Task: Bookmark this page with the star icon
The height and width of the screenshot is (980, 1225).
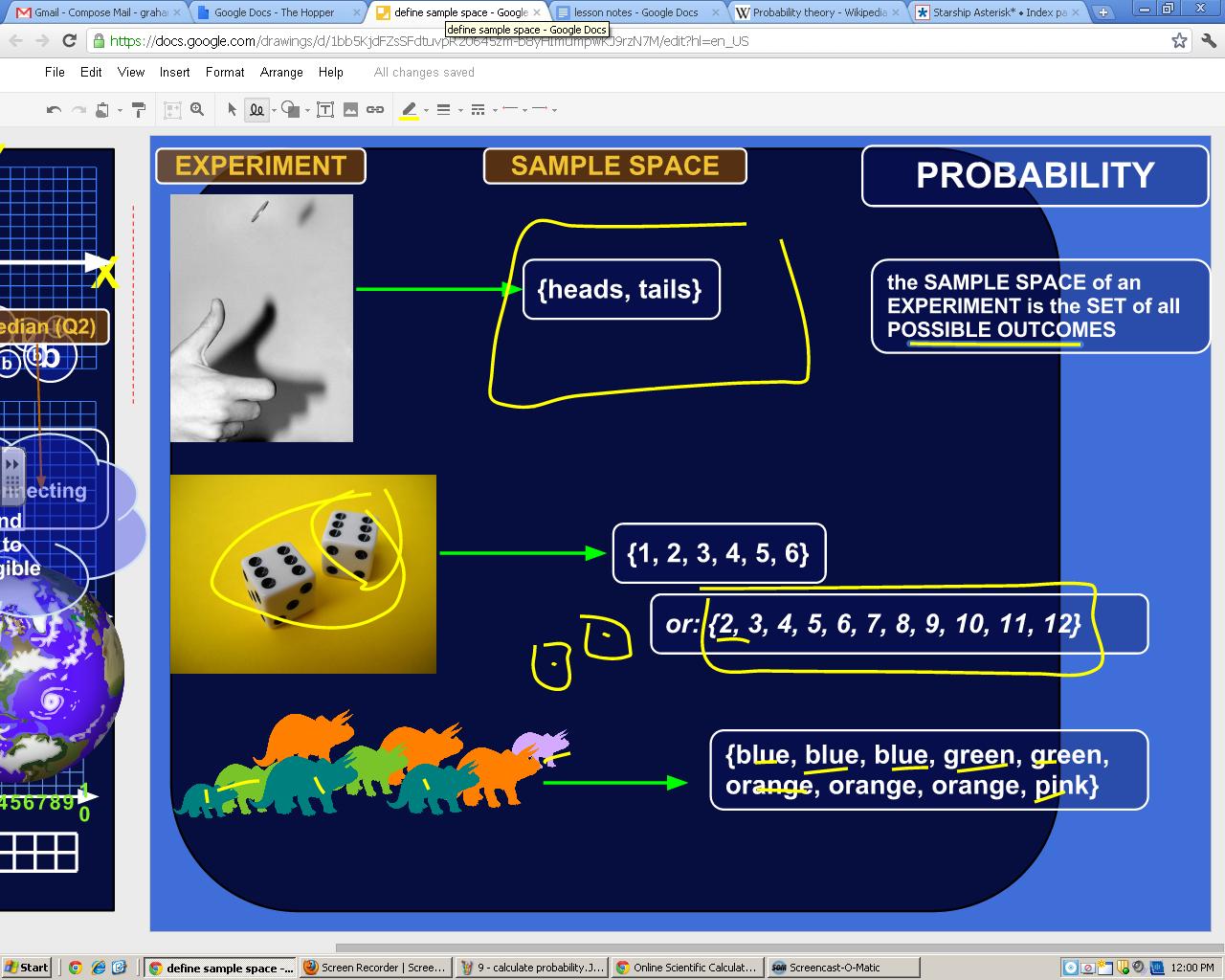Action: click(x=1179, y=41)
